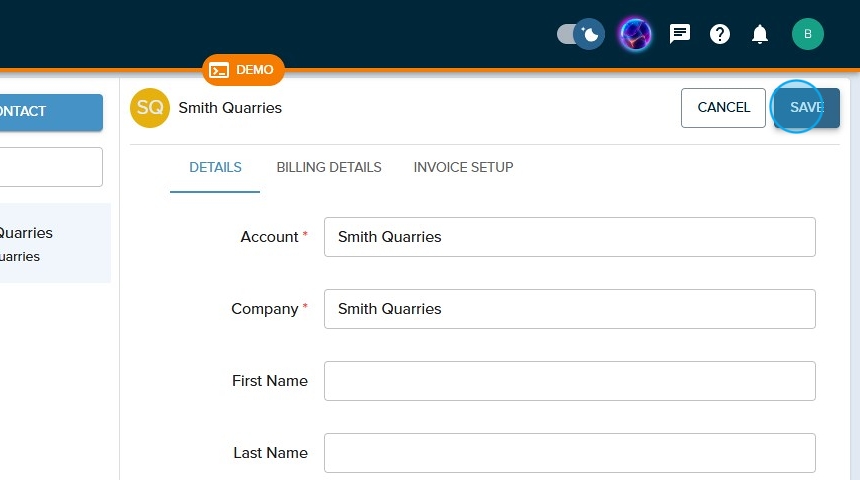Cancel editing the contact
860x480 pixels.
coord(723,108)
